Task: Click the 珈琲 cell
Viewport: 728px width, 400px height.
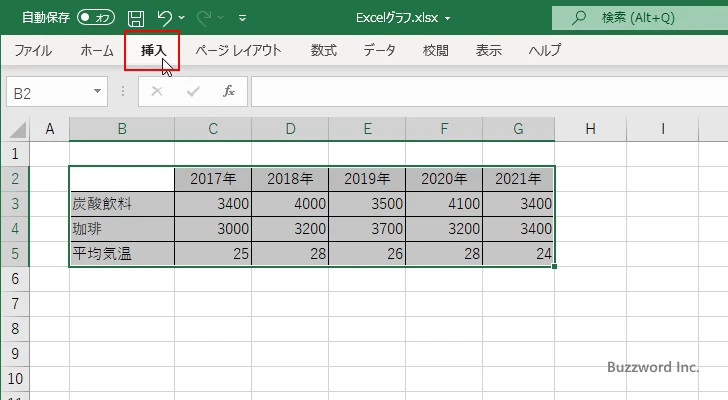Action: (x=122, y=229)
